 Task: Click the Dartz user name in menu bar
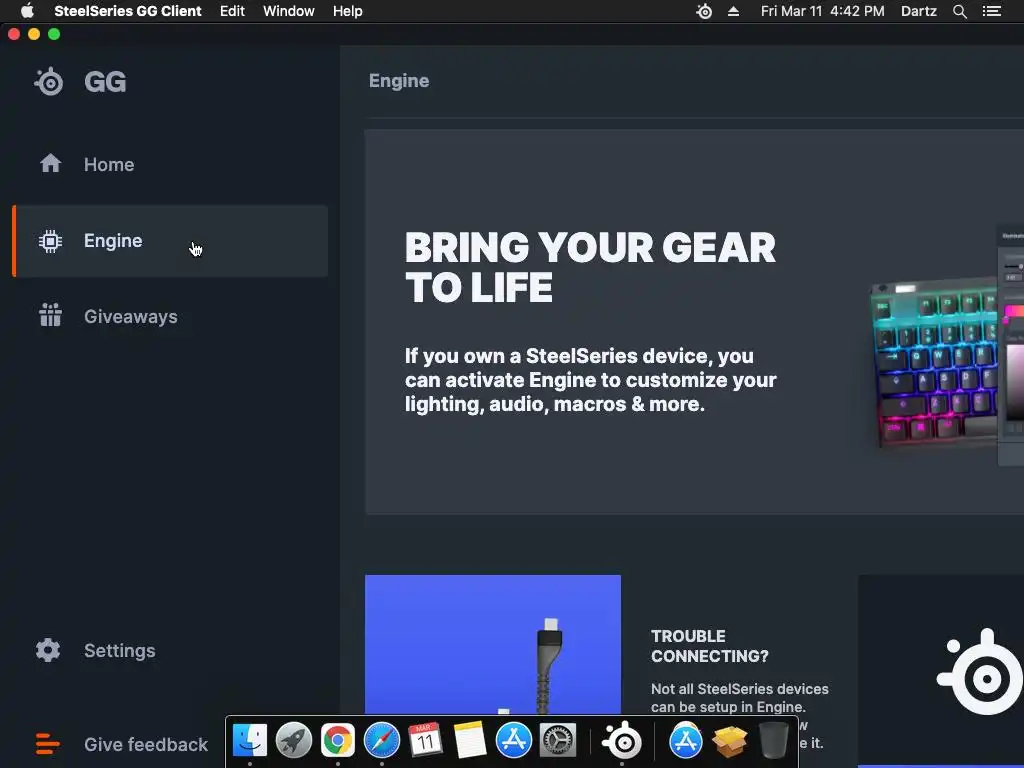tap(918, 11)
